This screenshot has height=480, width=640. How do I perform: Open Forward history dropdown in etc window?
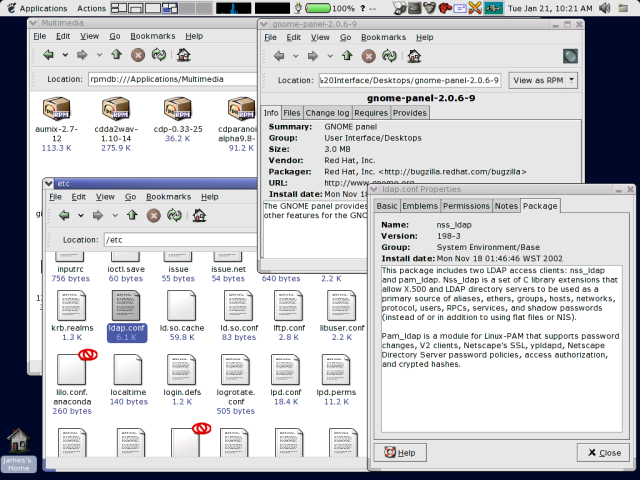pyautogui.click(x=115, y=215)
